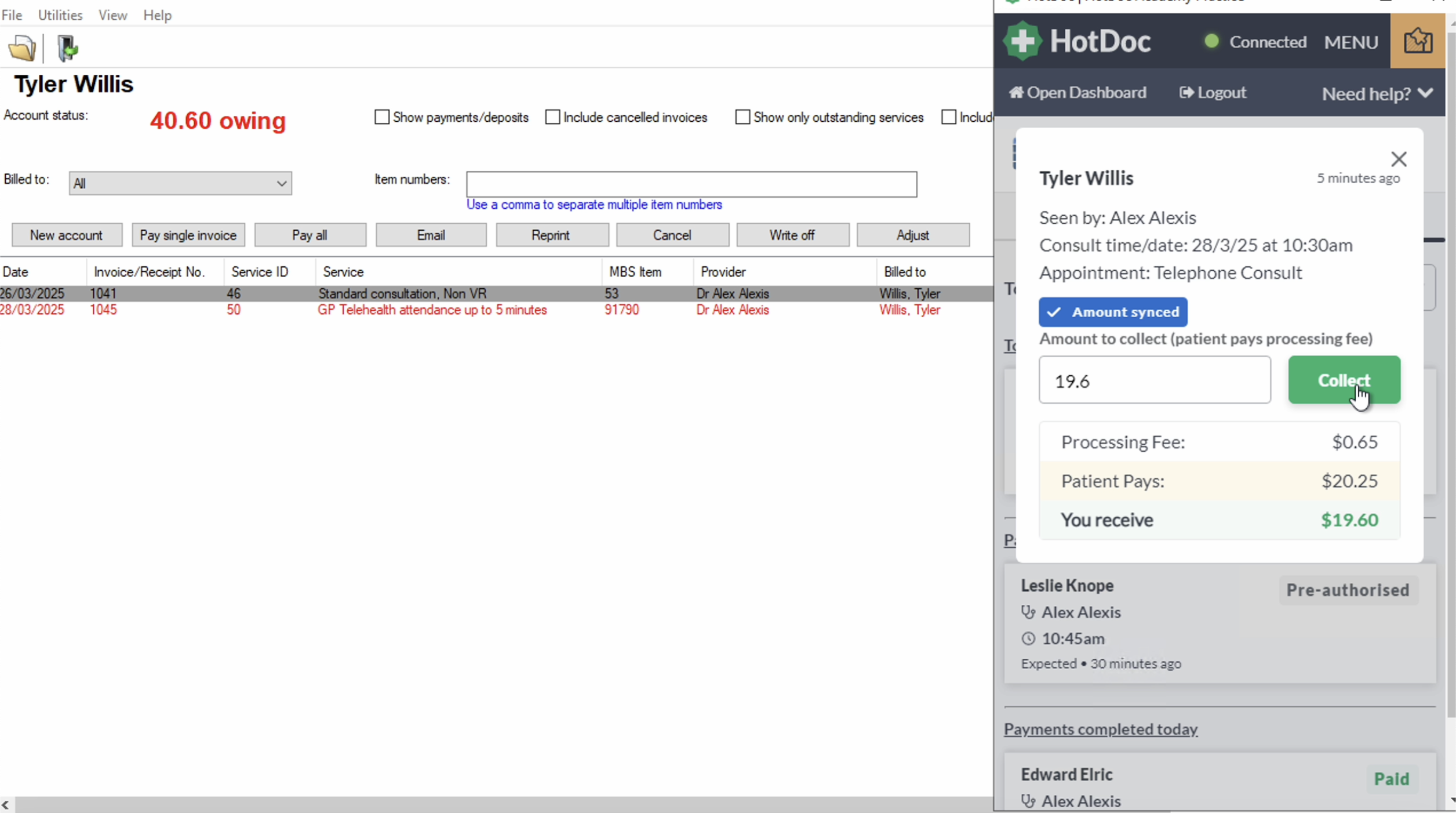The width and height of the screenshot is (1456, 813).
Task: Open the Leslie Knope payment card
Action: (1220, 623)
